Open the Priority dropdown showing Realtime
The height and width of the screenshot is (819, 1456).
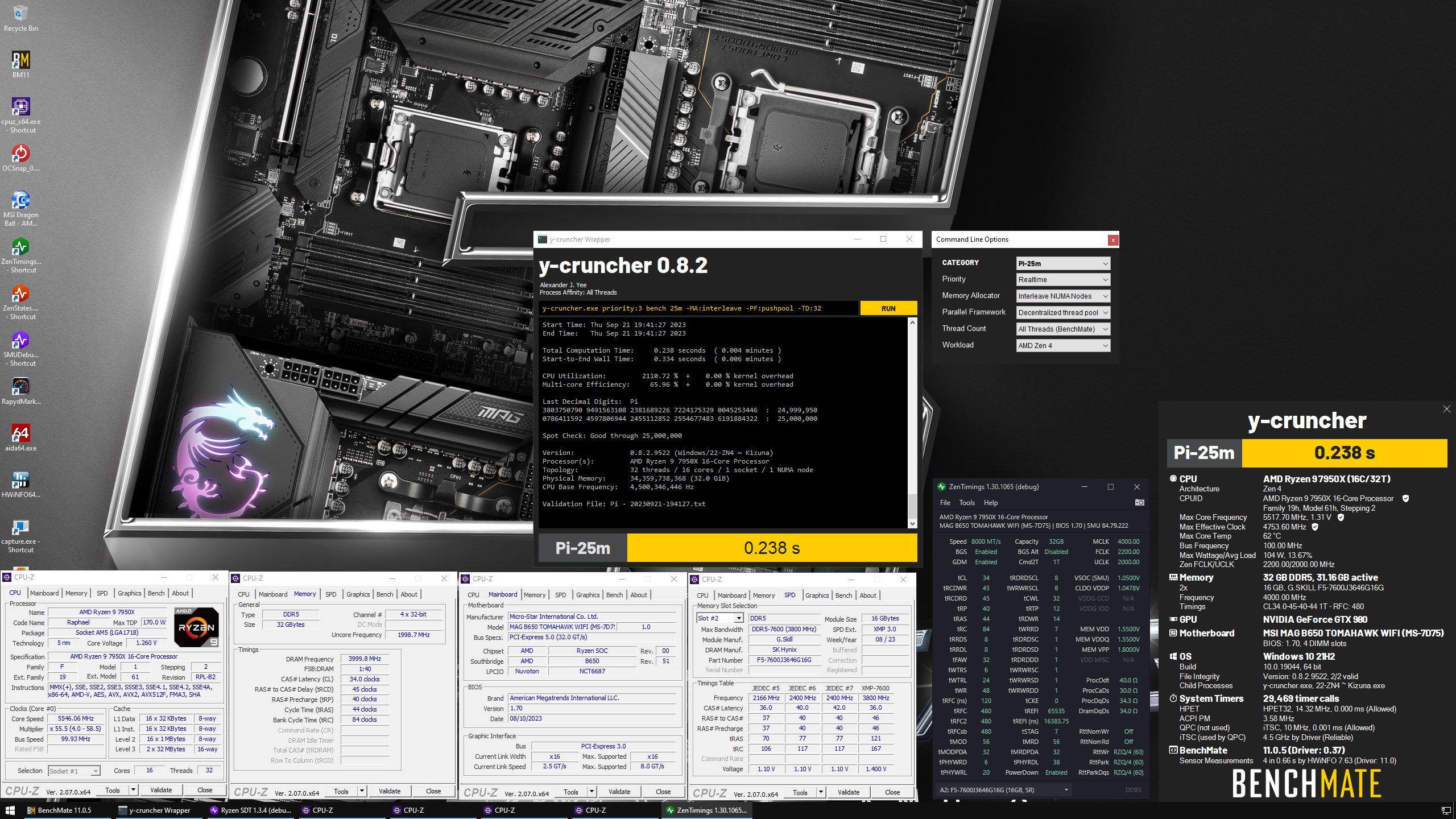pyautogui.click(x=1063, y=280)
